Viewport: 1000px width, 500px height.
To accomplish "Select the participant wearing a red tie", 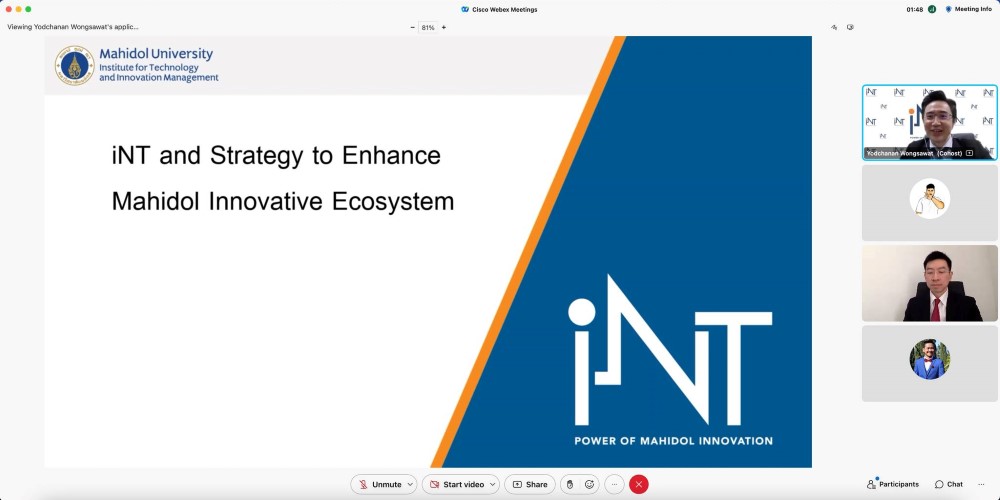I will 929,283.
